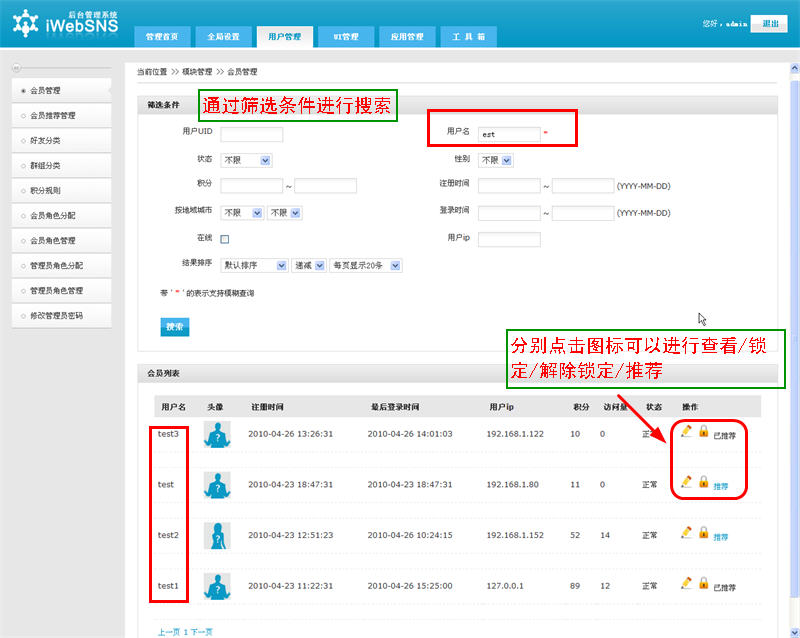Click the 注册时间 start date field
800x638 pixels.
click(x=509, y=185)
